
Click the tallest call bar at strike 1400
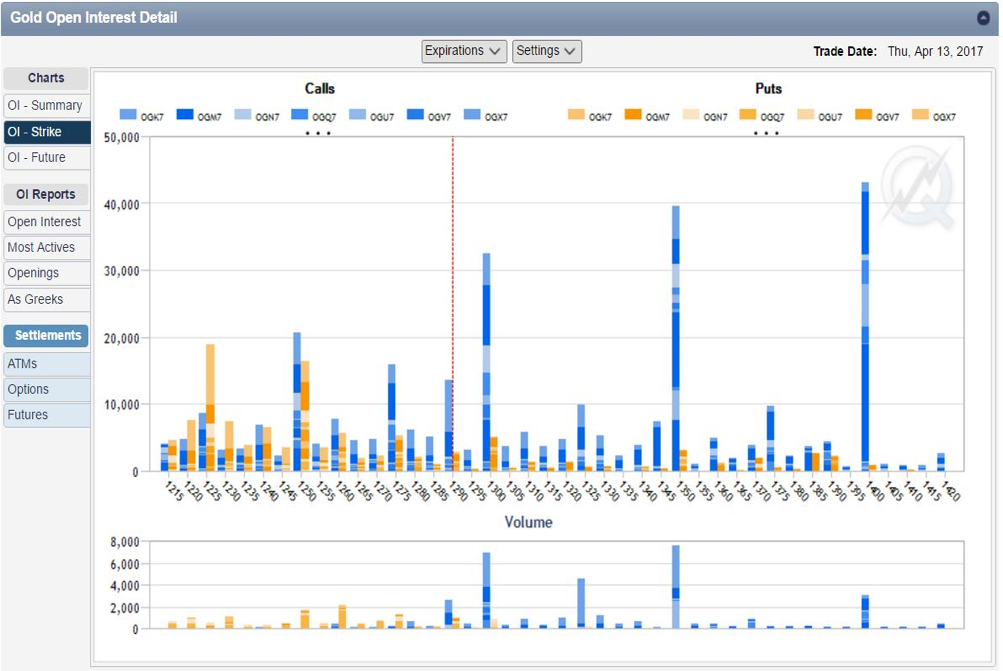(865, 326)
